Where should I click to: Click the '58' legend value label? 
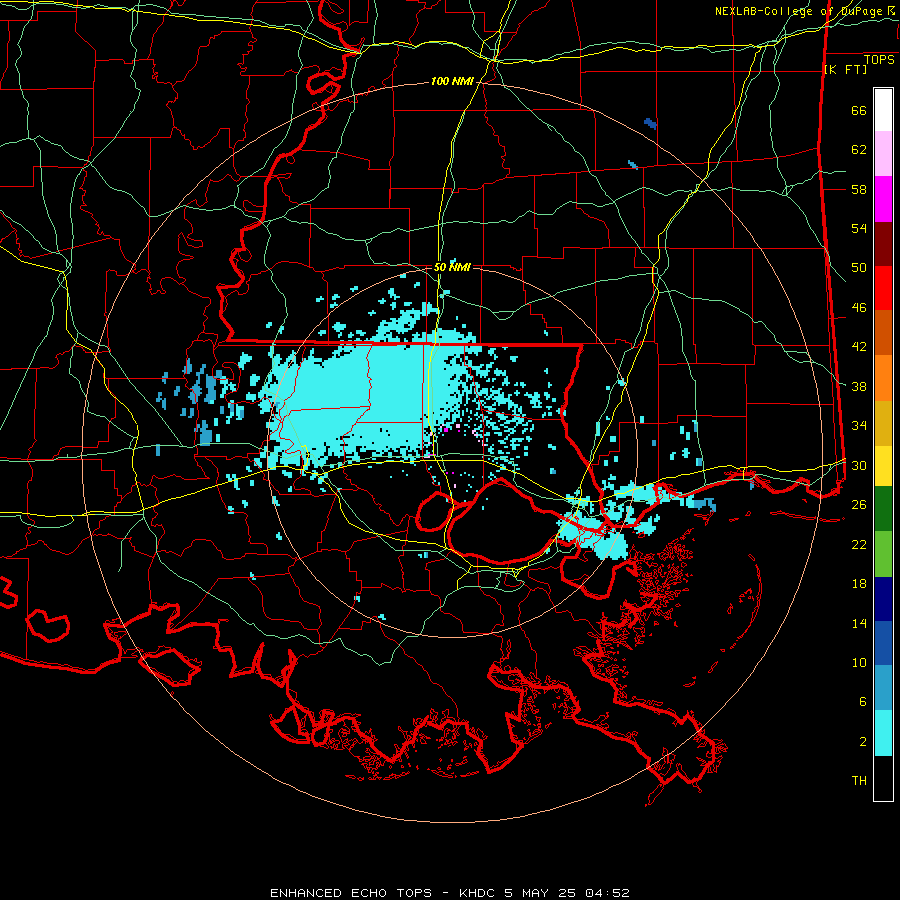tap(859, 189)
